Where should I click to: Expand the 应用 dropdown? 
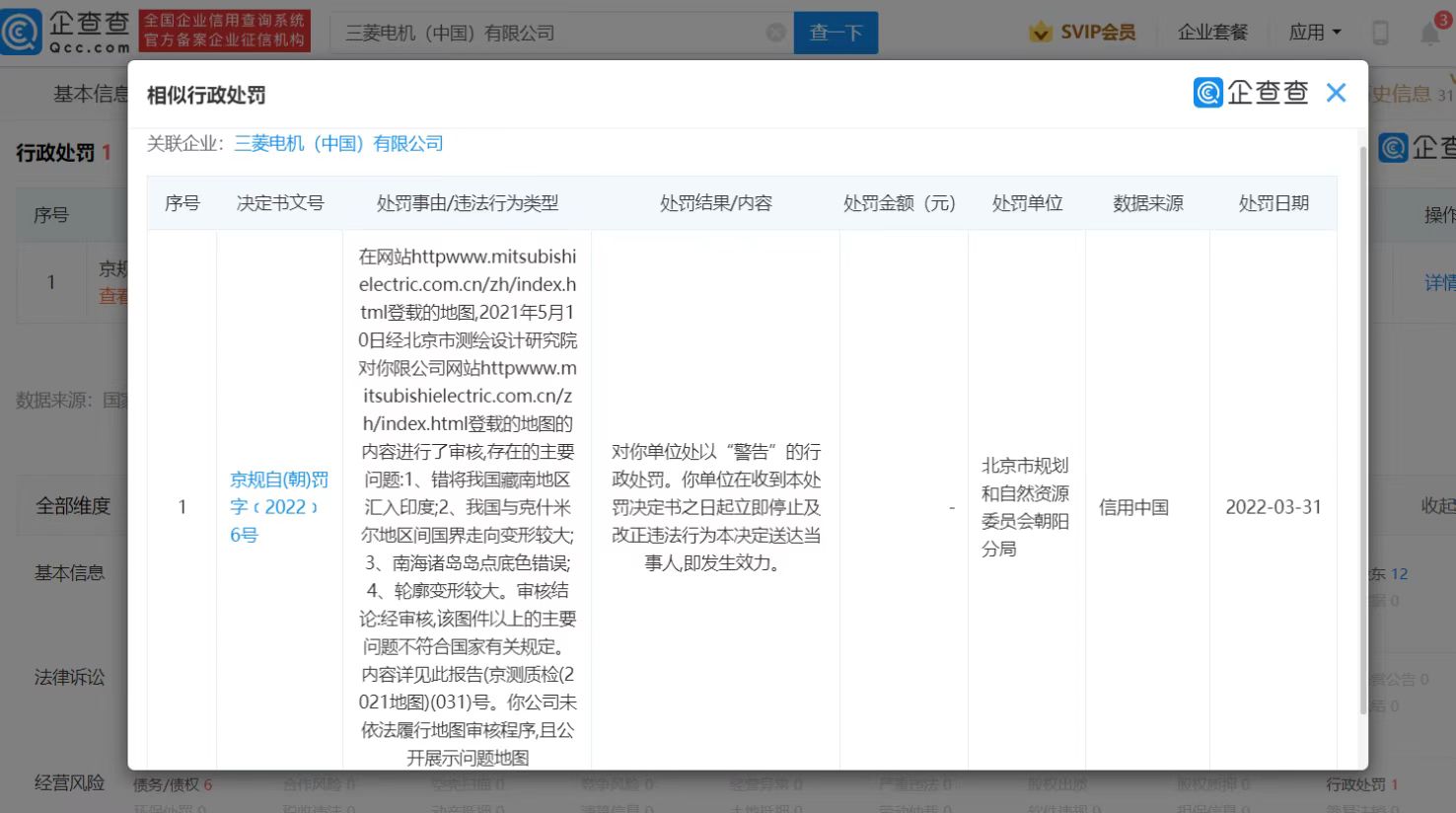[1315, 33]
